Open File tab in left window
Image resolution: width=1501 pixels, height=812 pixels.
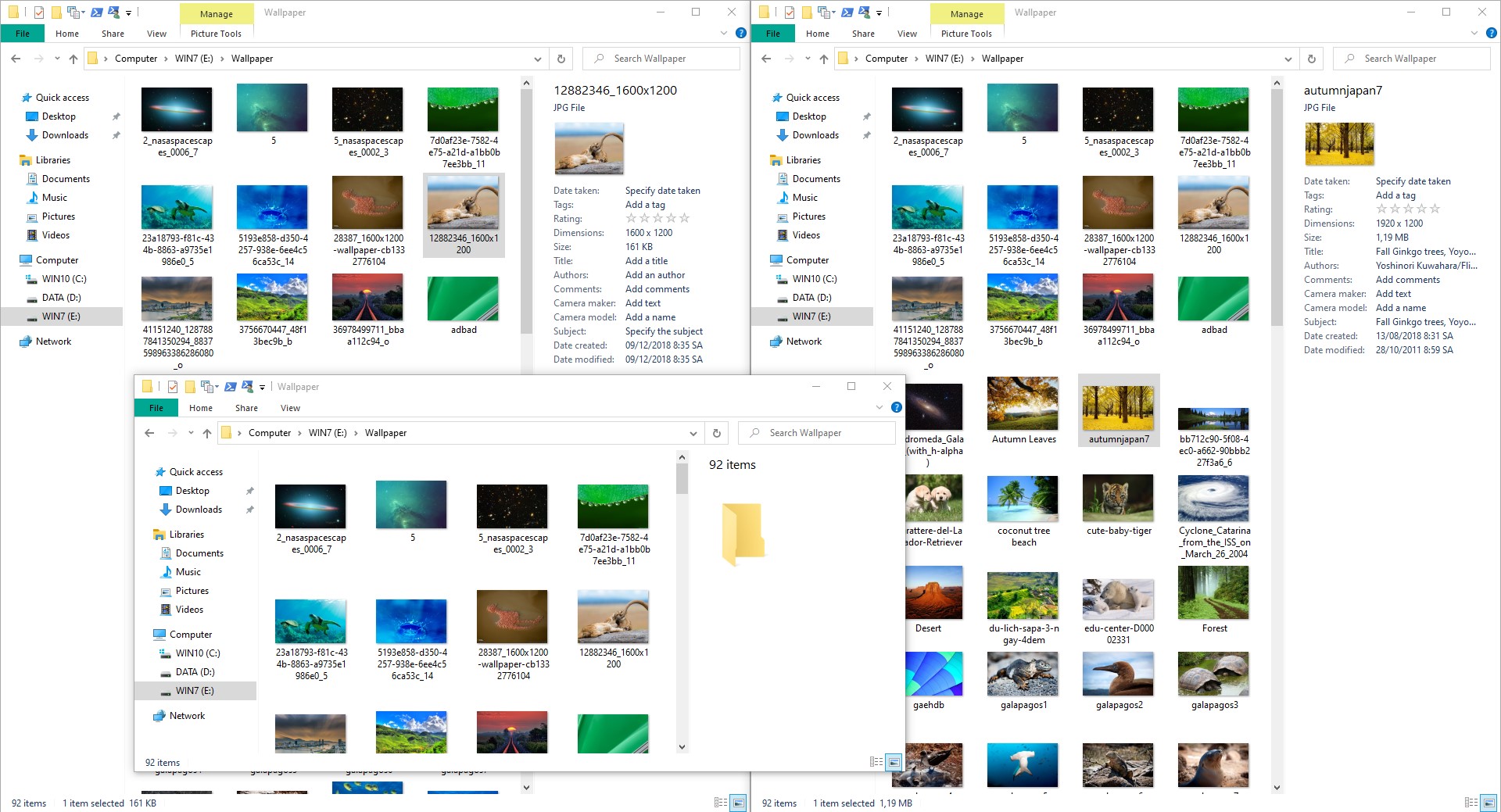tap(23, 34)
